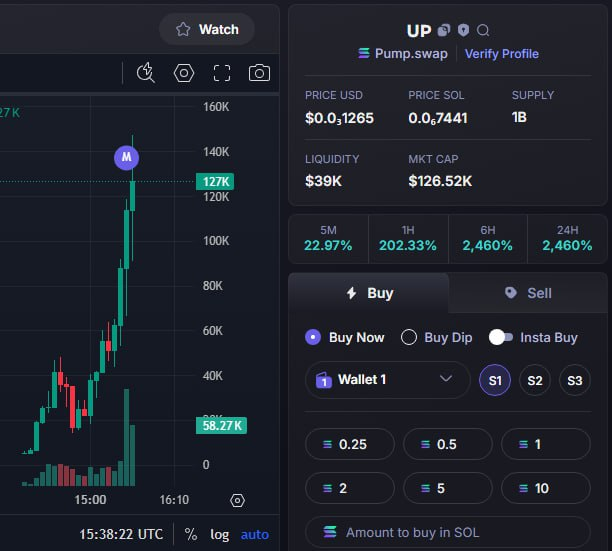Switch to the Sell tab
The width and height of the screenshot is (612, 551).
click(528, 293)
